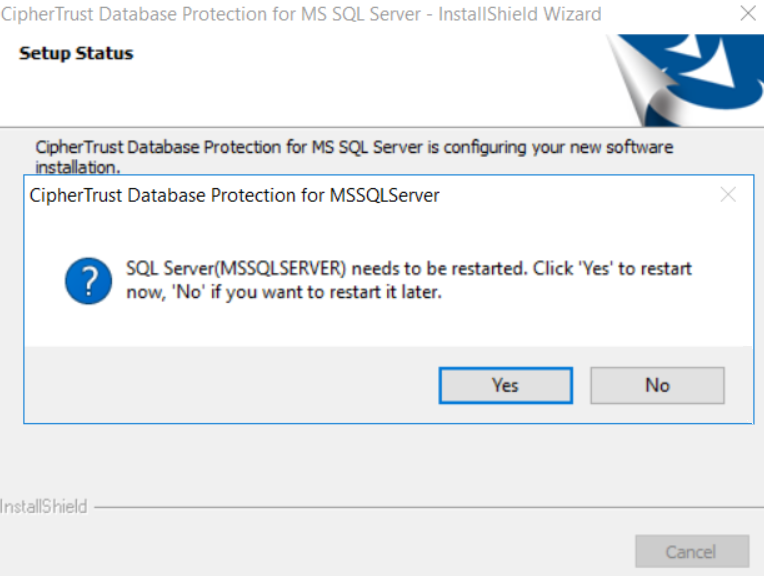The height and width of the screenshot is (576, 764).
Task: Click the InstallShield Wizard title bar text
Action: [301, 14]
